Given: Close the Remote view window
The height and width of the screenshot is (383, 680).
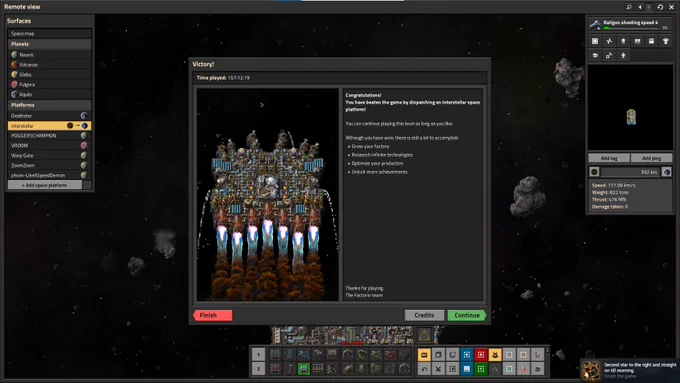Looking at the screenshot, I should 671,7.
